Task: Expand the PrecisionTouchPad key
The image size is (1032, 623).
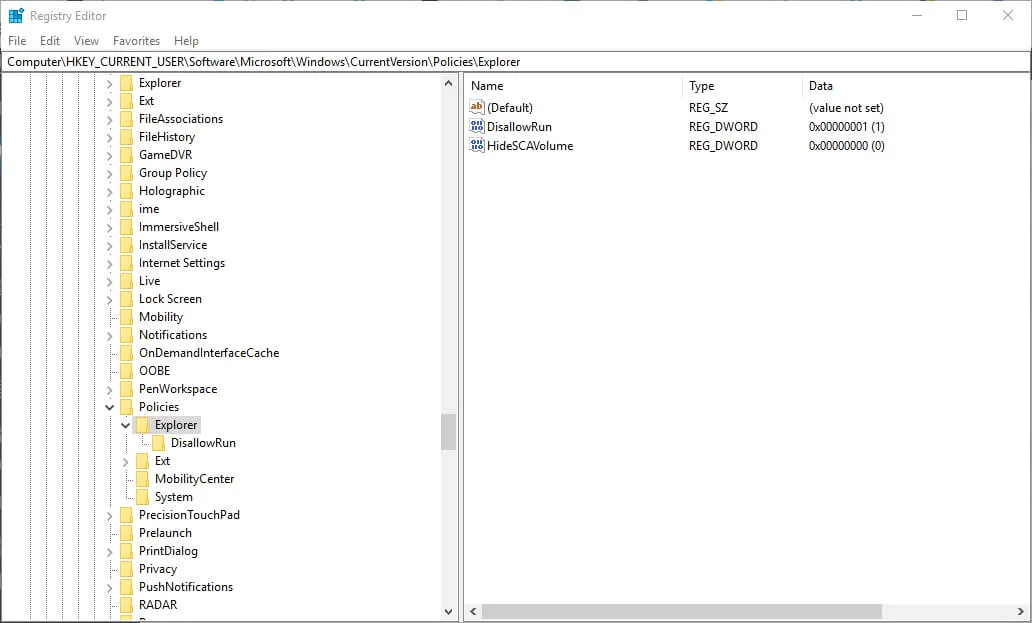Action: (x=109, y=515)
